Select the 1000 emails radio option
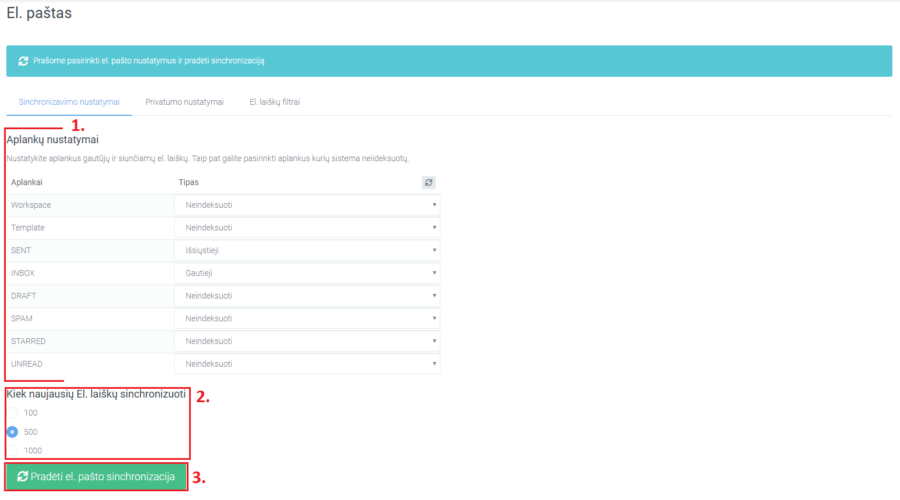The image size is (900, 500). tap(12, 451)
